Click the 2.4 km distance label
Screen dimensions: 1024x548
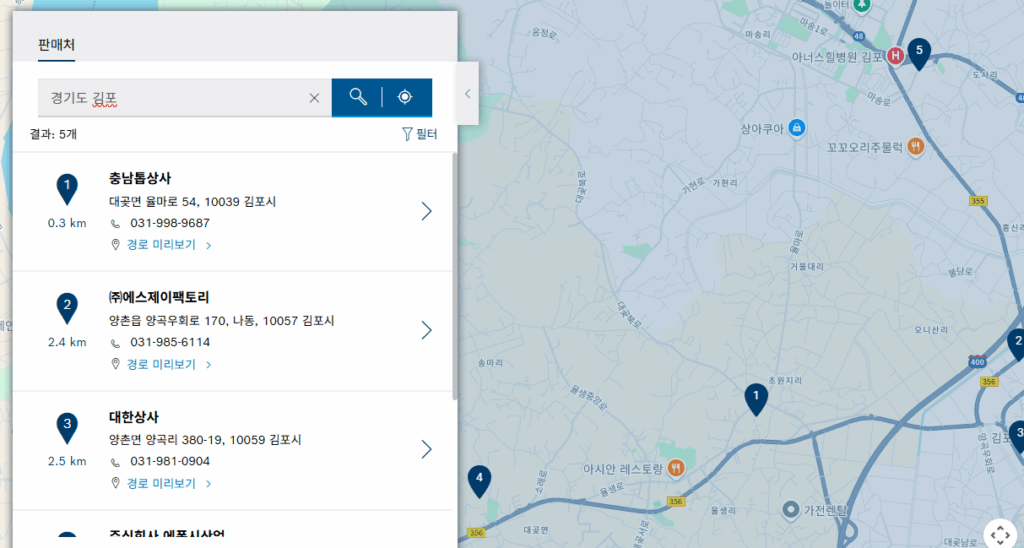[67, 342]
